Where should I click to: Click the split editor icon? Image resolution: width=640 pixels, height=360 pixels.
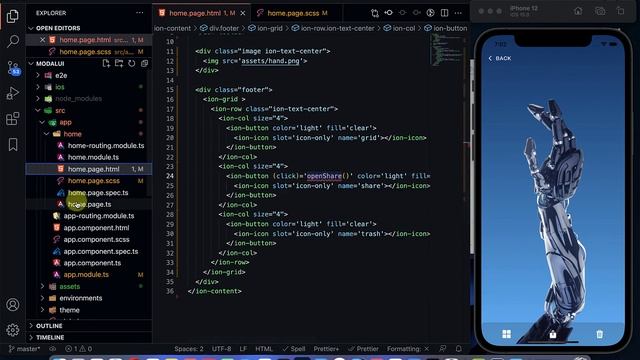(444, 13)
